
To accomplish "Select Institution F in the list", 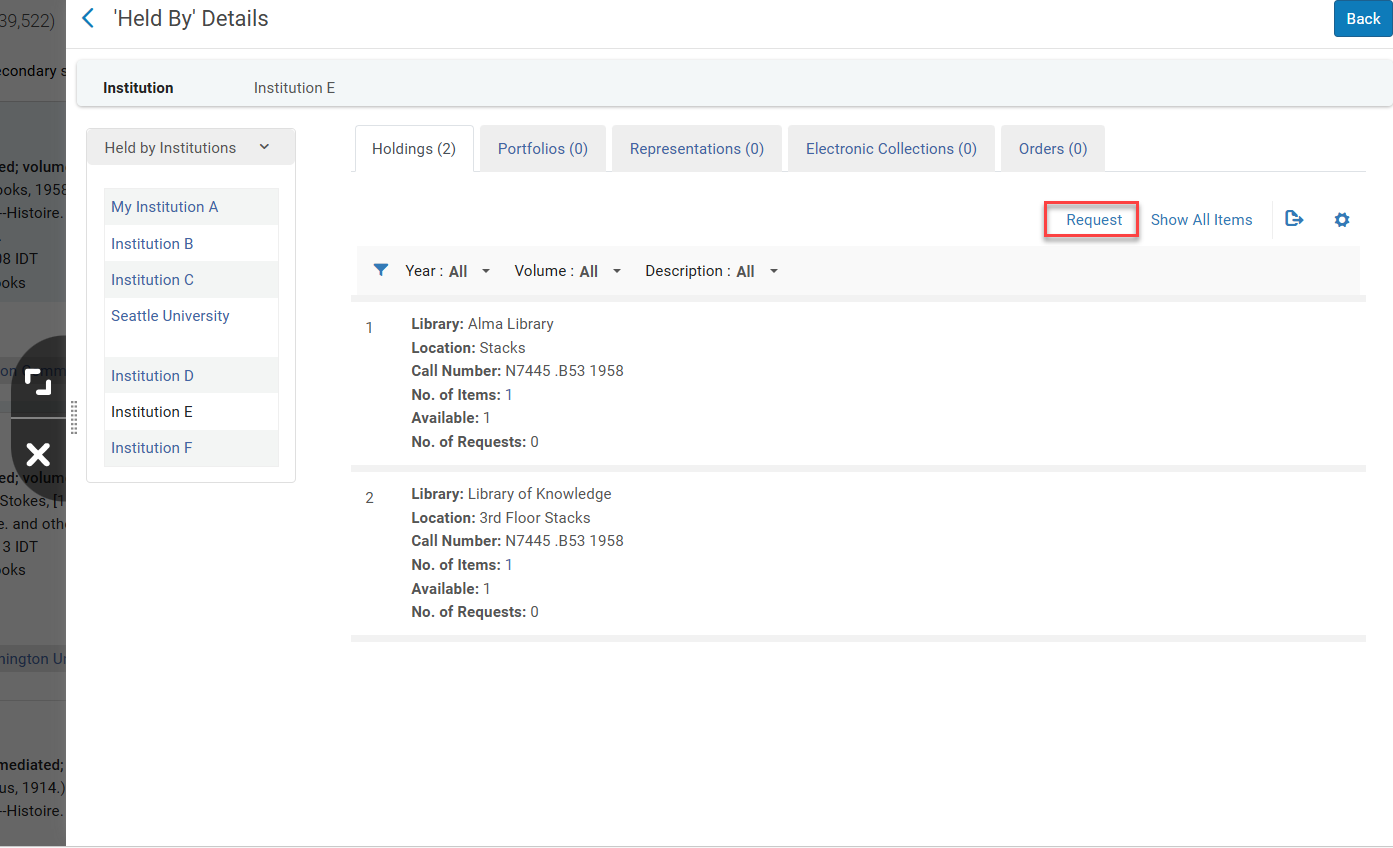I will (x=191, y=448).
